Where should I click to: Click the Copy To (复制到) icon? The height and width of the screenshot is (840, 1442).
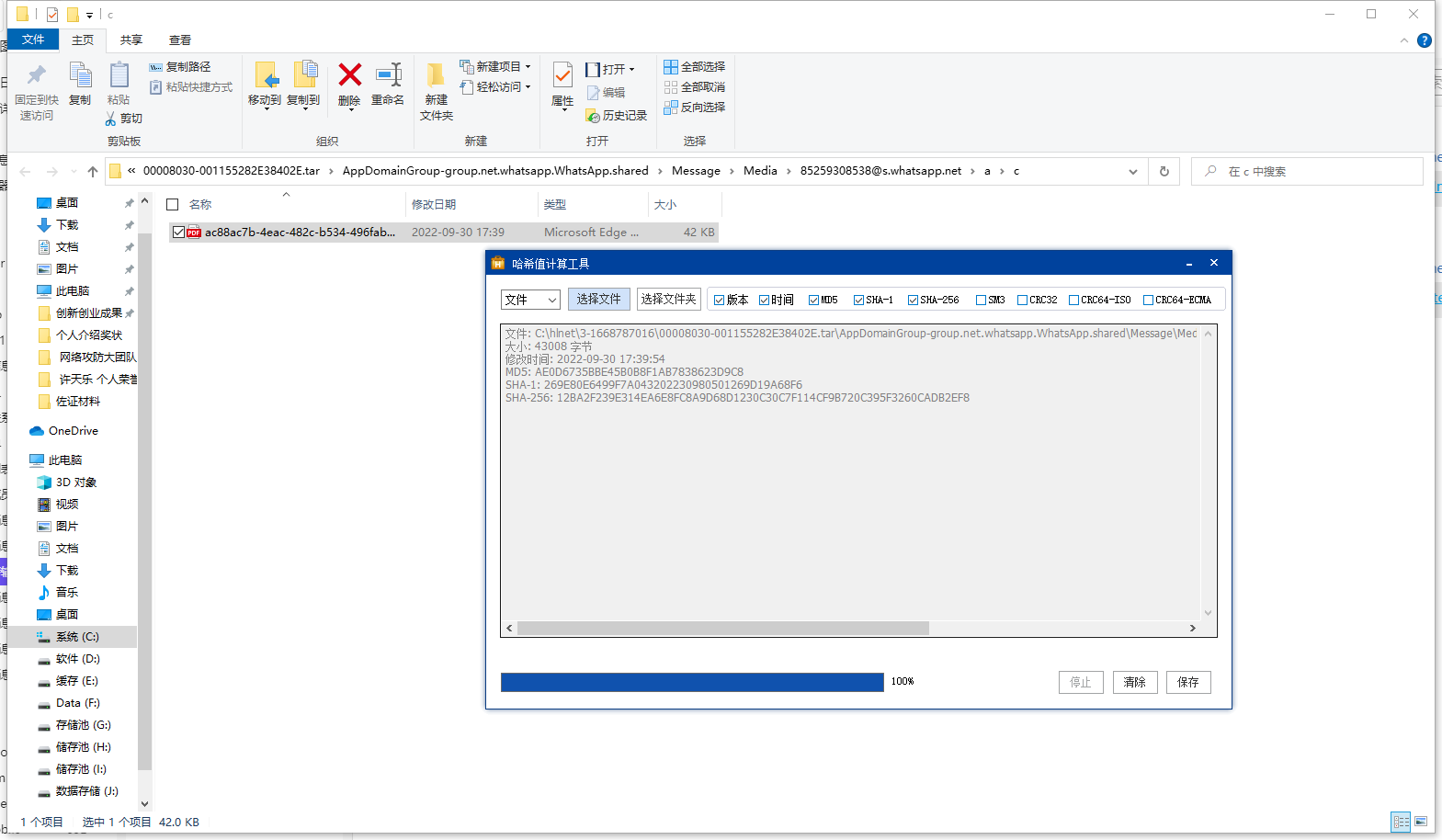[x=304, y=75]
